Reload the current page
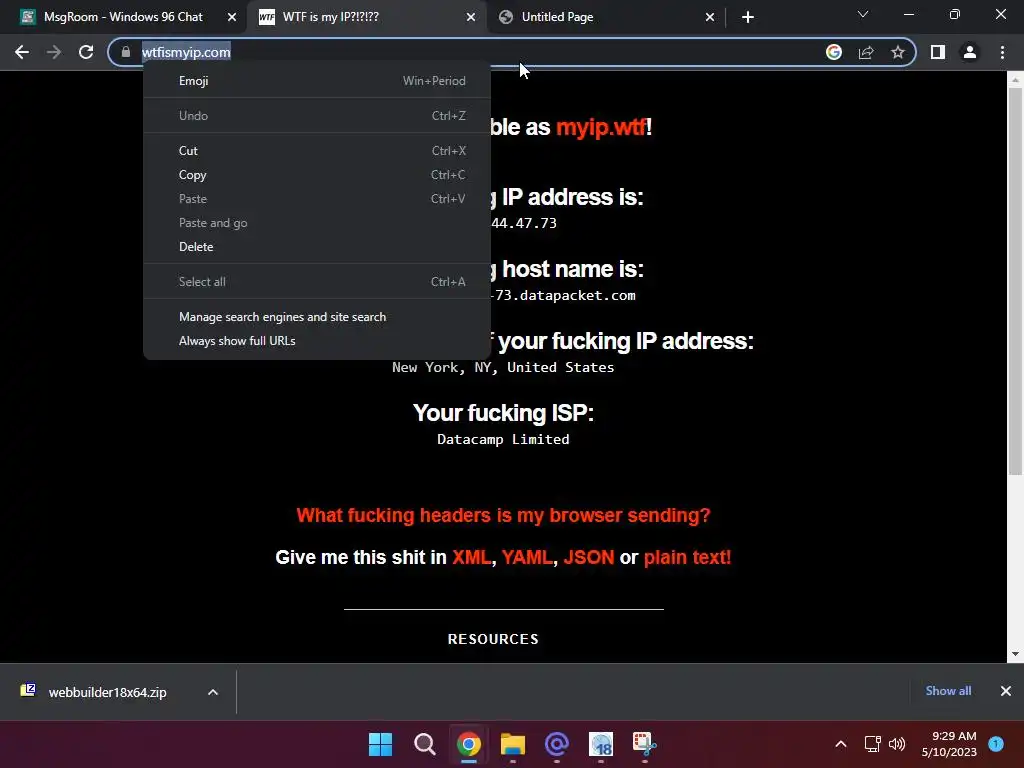This screenshot has height=768, width=1024. tap(86, 52)
